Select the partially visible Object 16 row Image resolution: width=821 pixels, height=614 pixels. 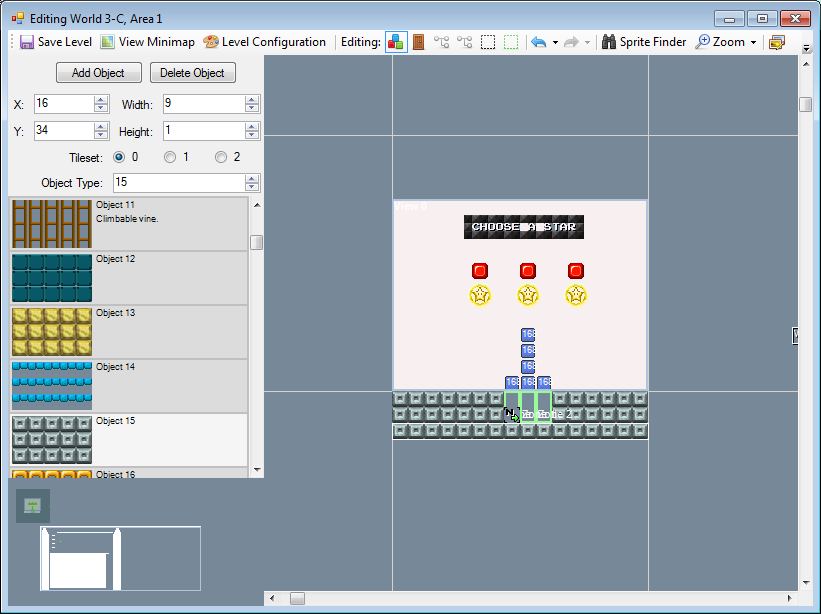pos(129,473)
